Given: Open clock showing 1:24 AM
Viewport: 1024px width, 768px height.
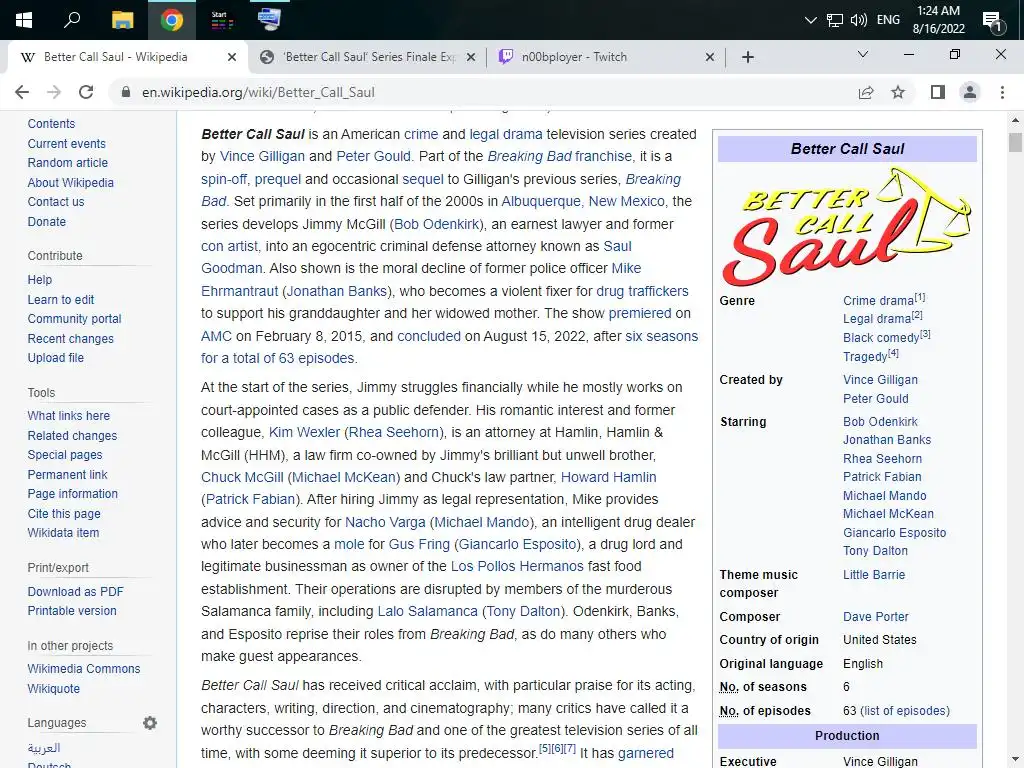Looking at the screenshot, I should [938, 20].
